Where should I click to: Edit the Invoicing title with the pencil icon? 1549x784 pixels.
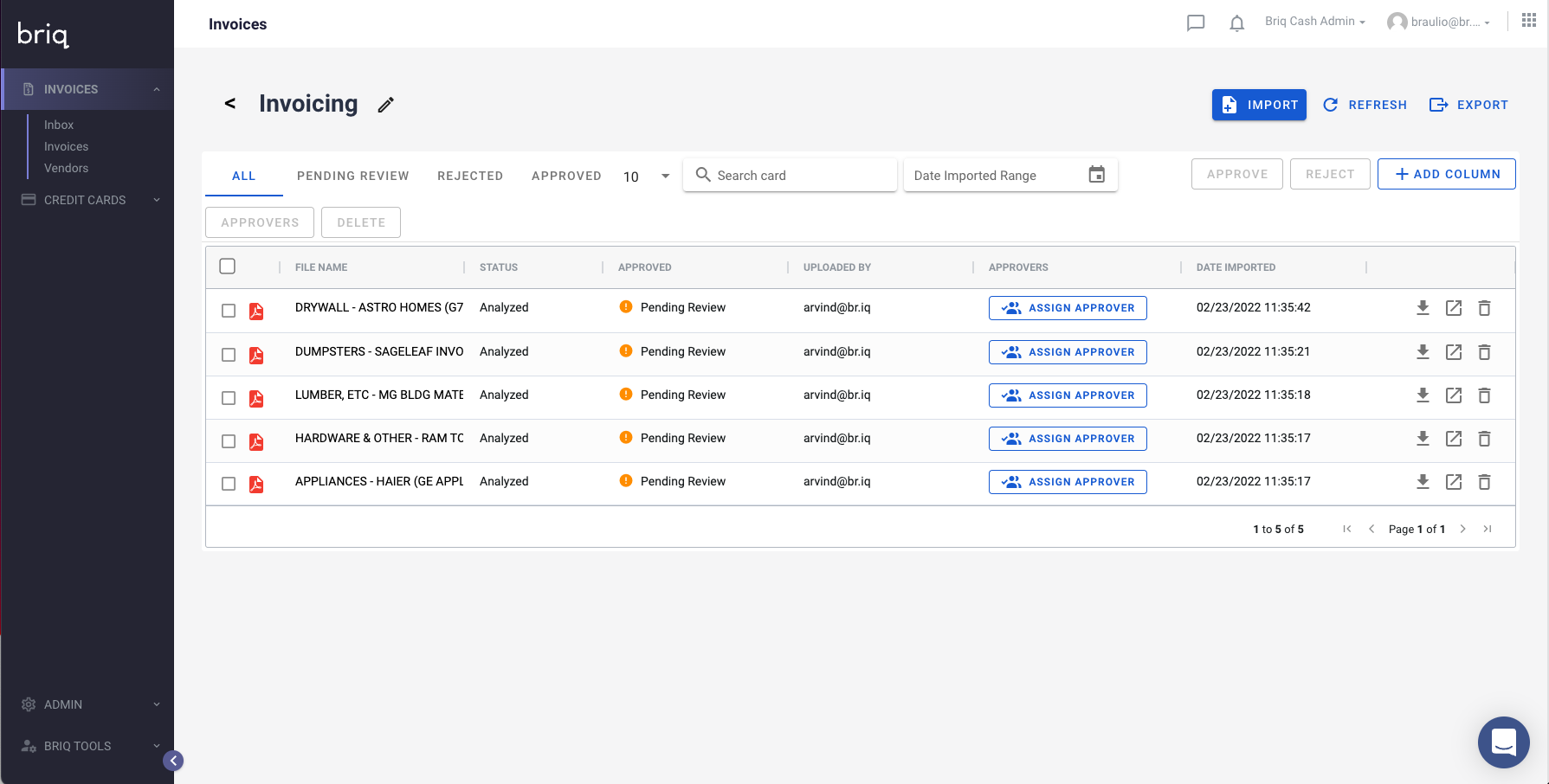click(385, 104)
